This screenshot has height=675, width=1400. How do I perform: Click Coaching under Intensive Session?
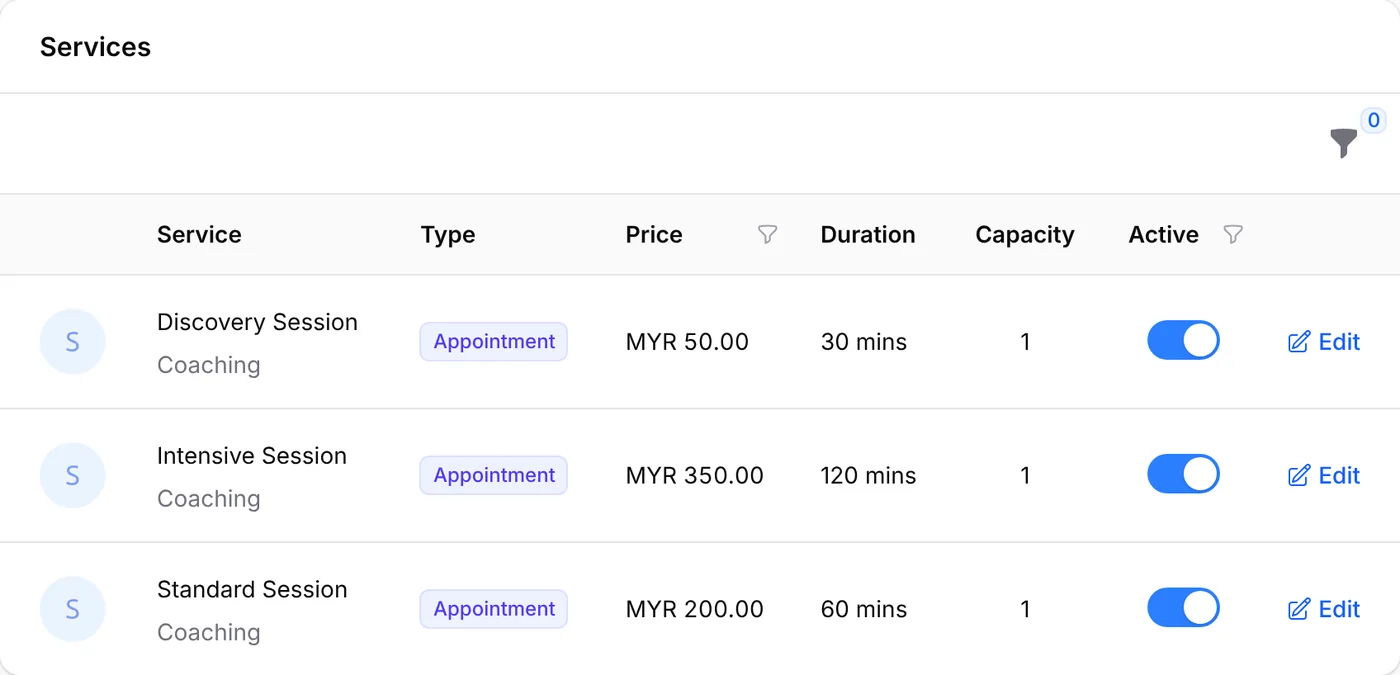[209, 499]
